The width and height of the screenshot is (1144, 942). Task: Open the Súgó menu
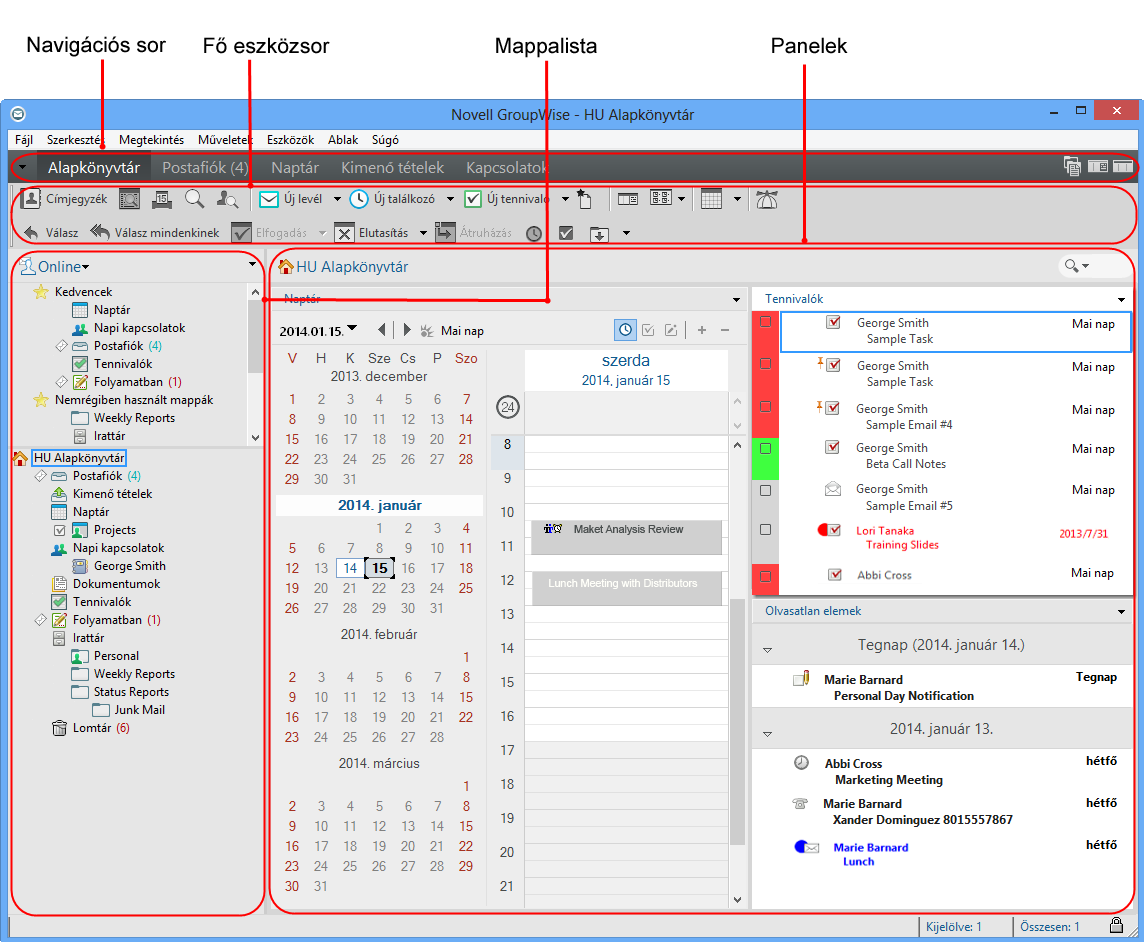[x=385, y=139]
